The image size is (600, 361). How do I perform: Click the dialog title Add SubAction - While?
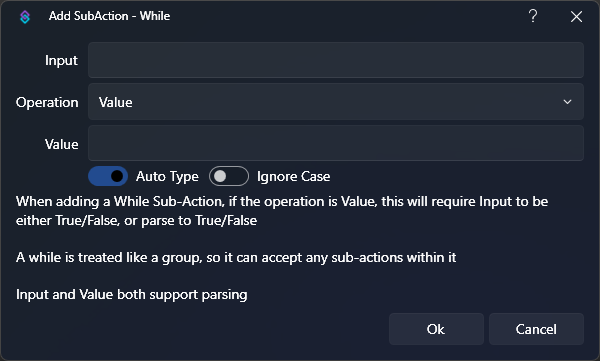click(109, 16)
